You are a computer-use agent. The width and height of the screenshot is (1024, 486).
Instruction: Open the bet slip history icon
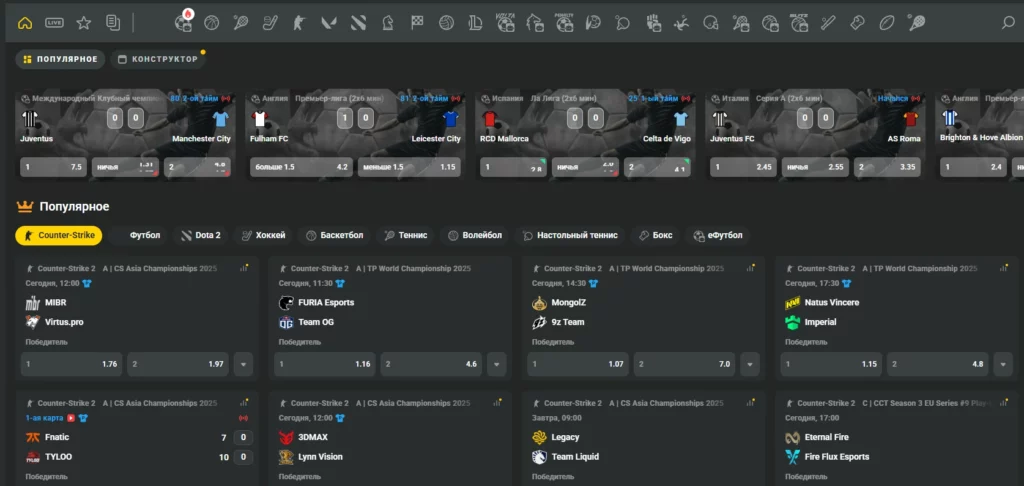(x=113, y=23)
